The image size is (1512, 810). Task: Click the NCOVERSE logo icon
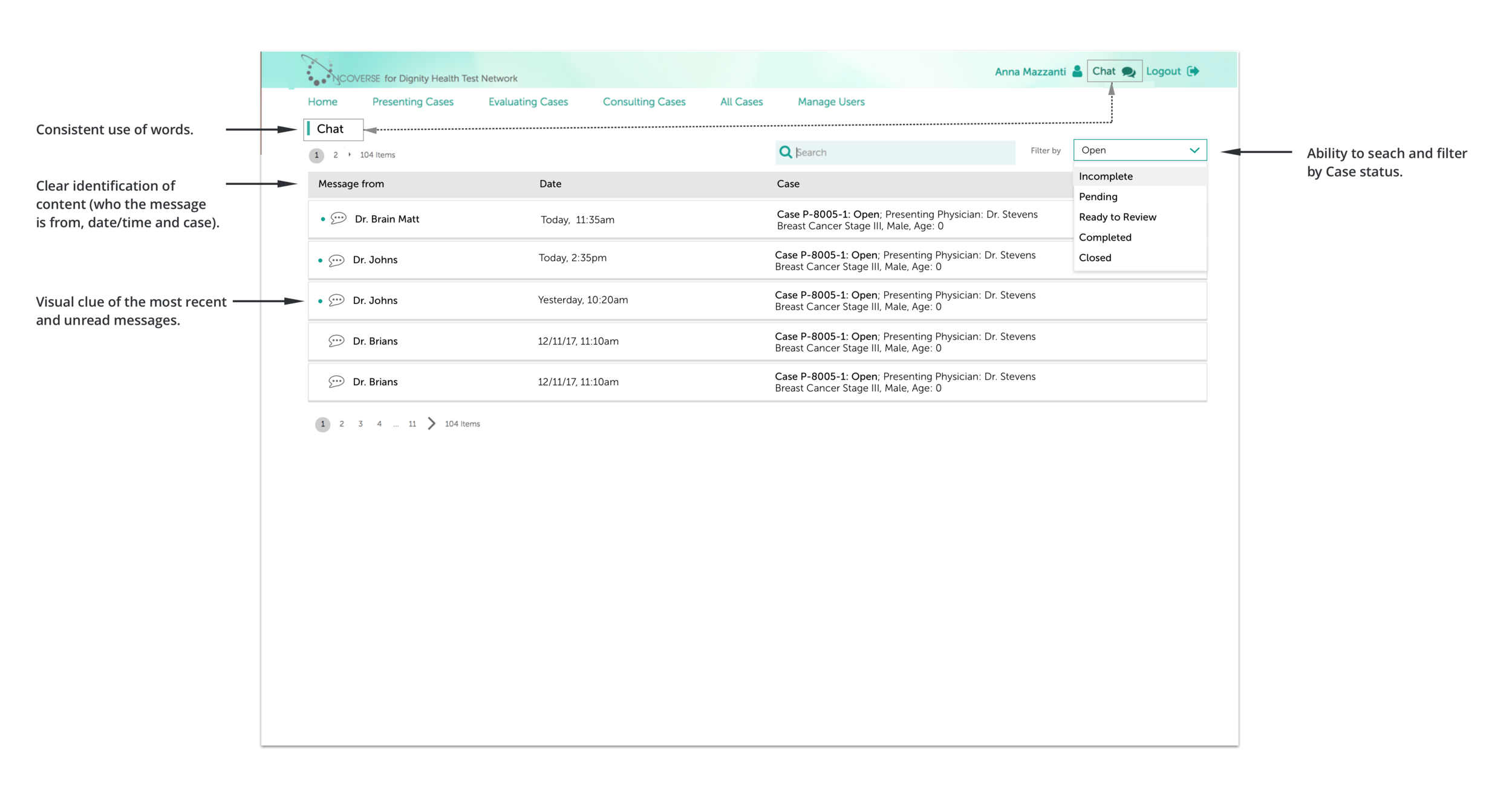(x=318, y=71)
